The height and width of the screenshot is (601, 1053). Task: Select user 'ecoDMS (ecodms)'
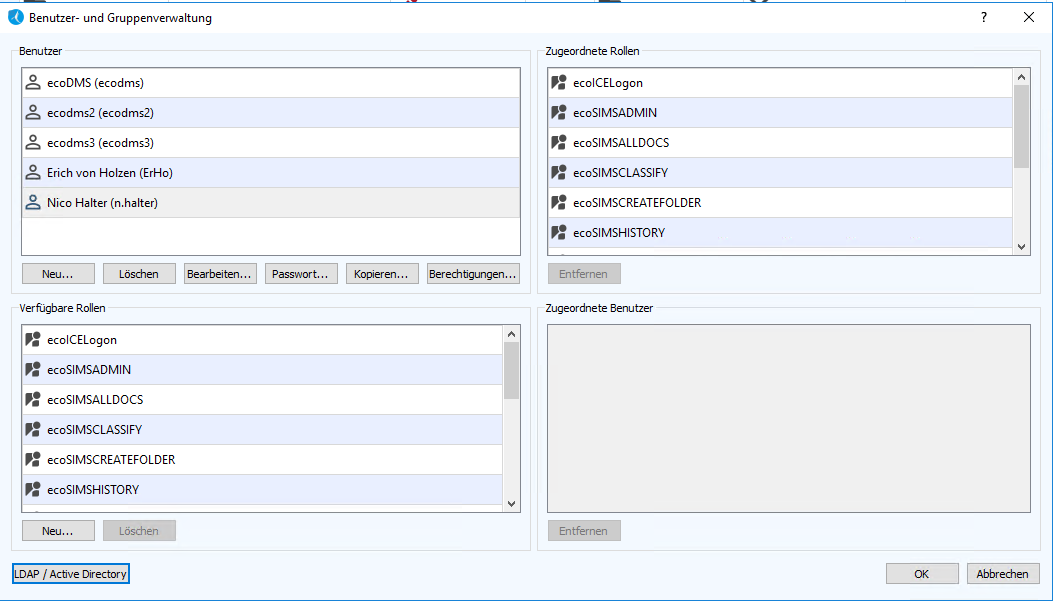271,83
